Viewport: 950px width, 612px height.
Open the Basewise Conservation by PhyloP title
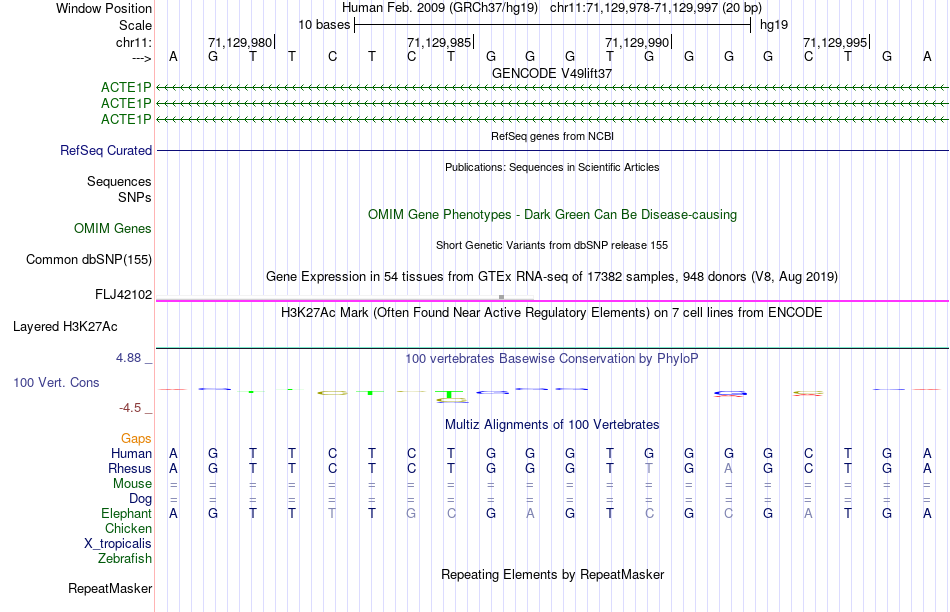(x=552, y=359)
